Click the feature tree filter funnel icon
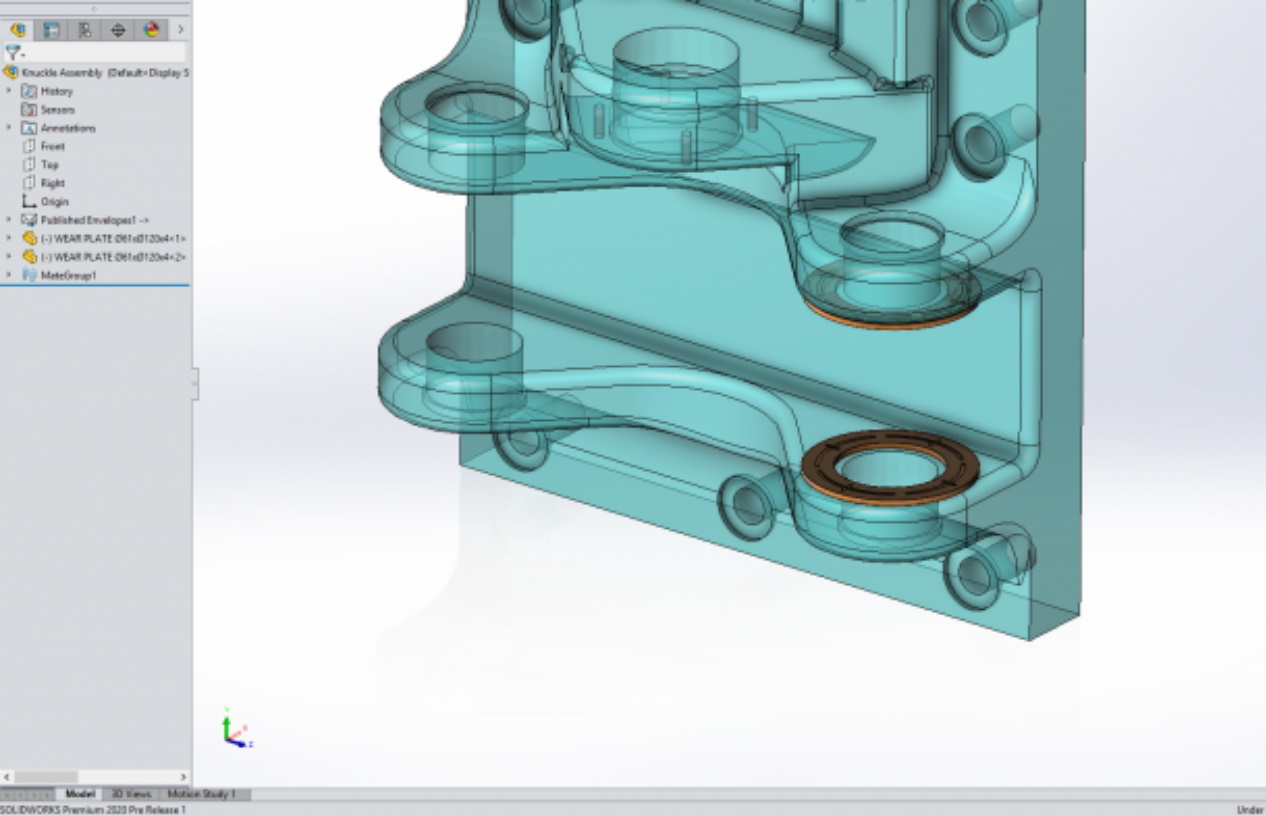The image size is (1266, 816). coord(13,52)
